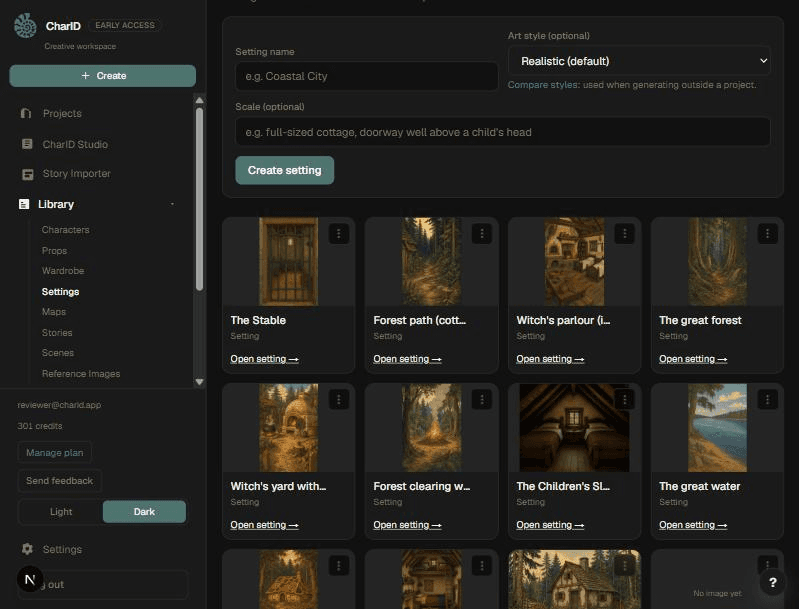Switch theme to Dark
799x609 pixels.
144,512
